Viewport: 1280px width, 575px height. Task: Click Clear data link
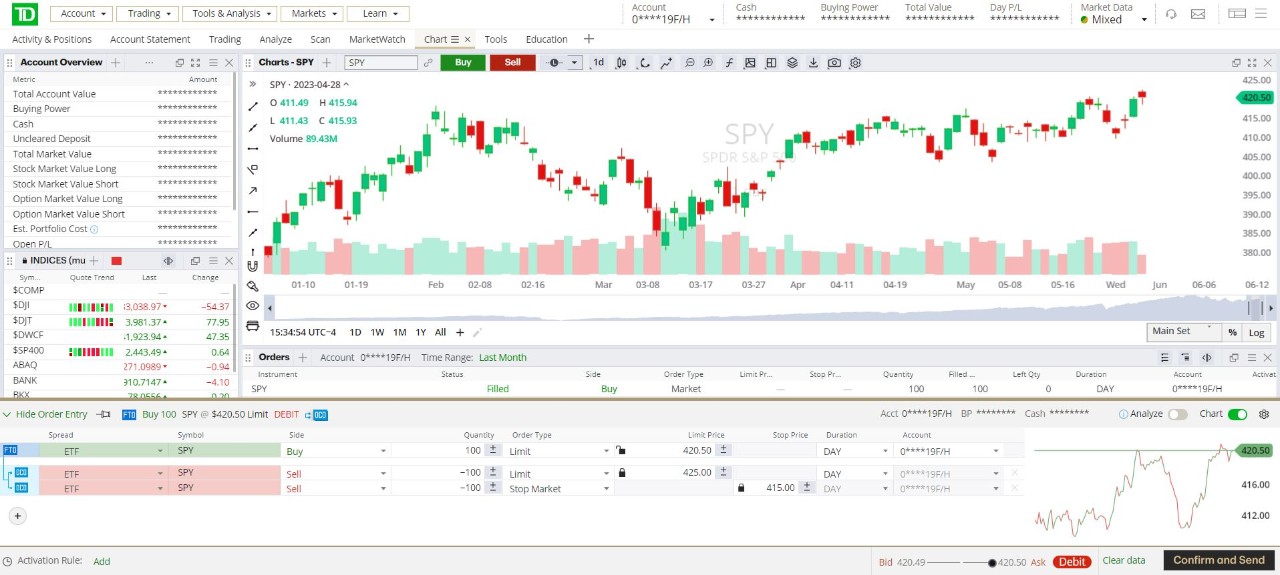click(x=1123, y=560)
